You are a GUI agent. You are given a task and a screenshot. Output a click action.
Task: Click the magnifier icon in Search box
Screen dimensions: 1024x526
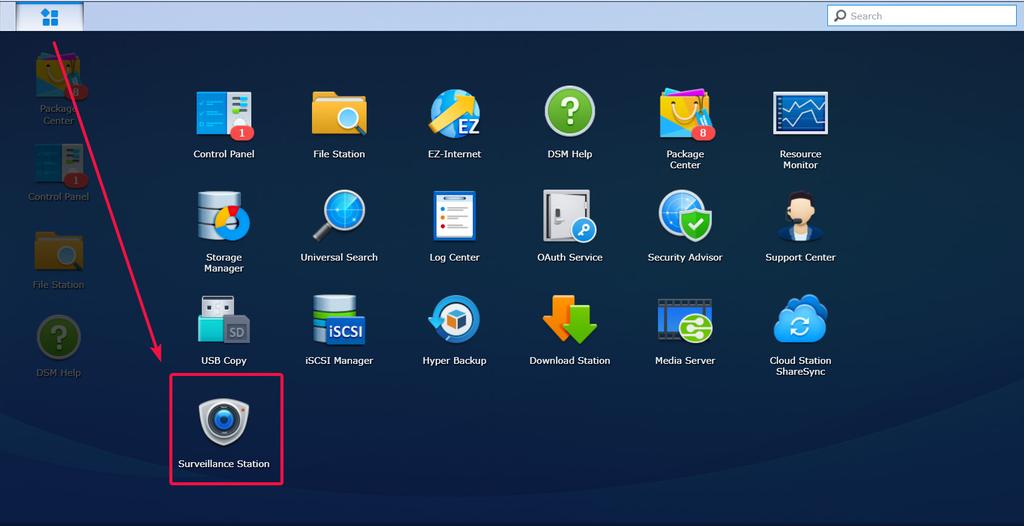(840, 16)
